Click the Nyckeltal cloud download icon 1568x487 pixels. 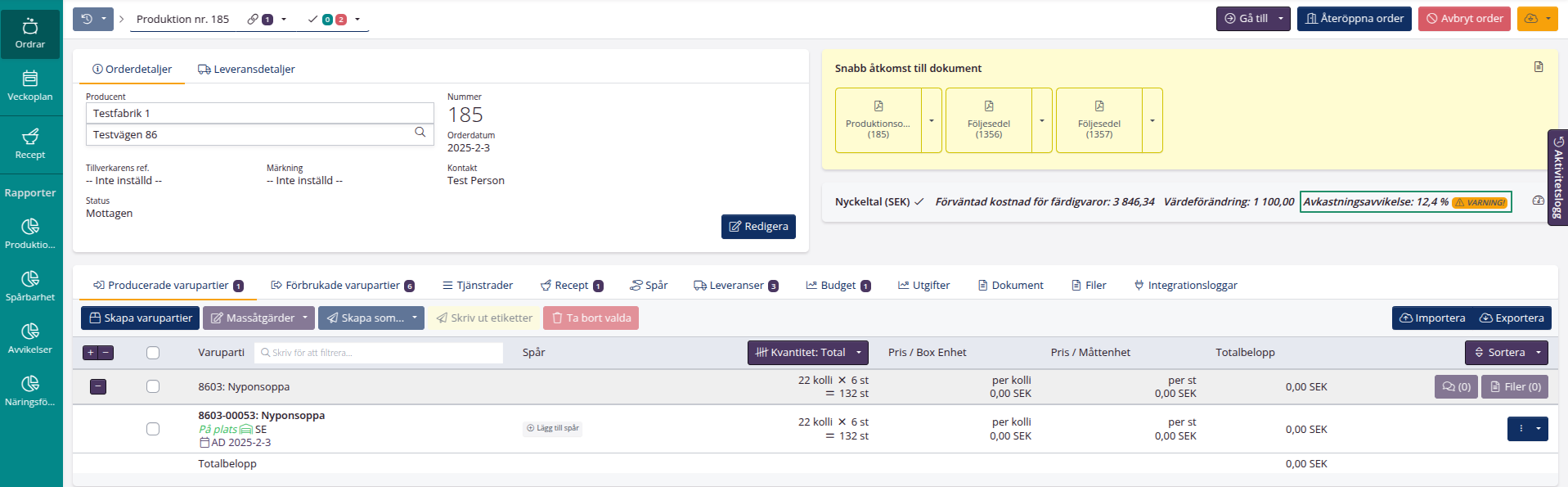tap(1538, 201)
